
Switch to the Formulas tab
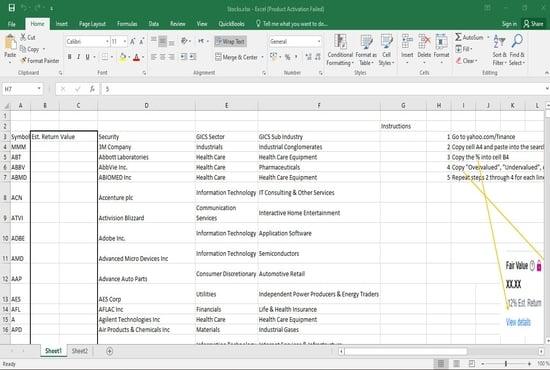pos(127,24)
